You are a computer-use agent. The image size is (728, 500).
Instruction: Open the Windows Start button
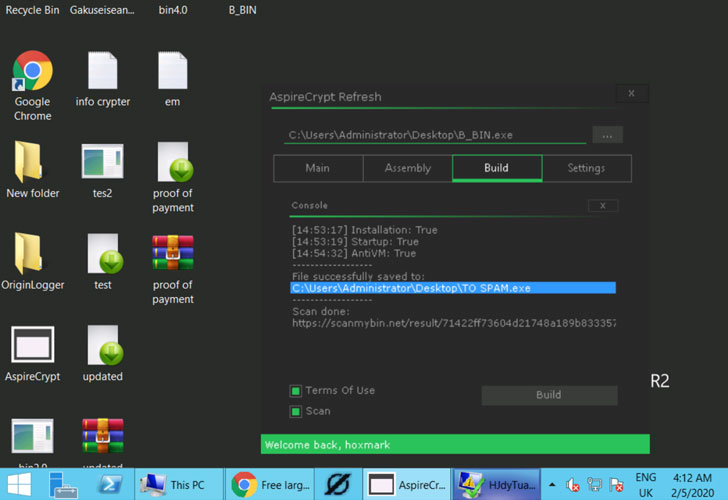(x=20, y=484)
